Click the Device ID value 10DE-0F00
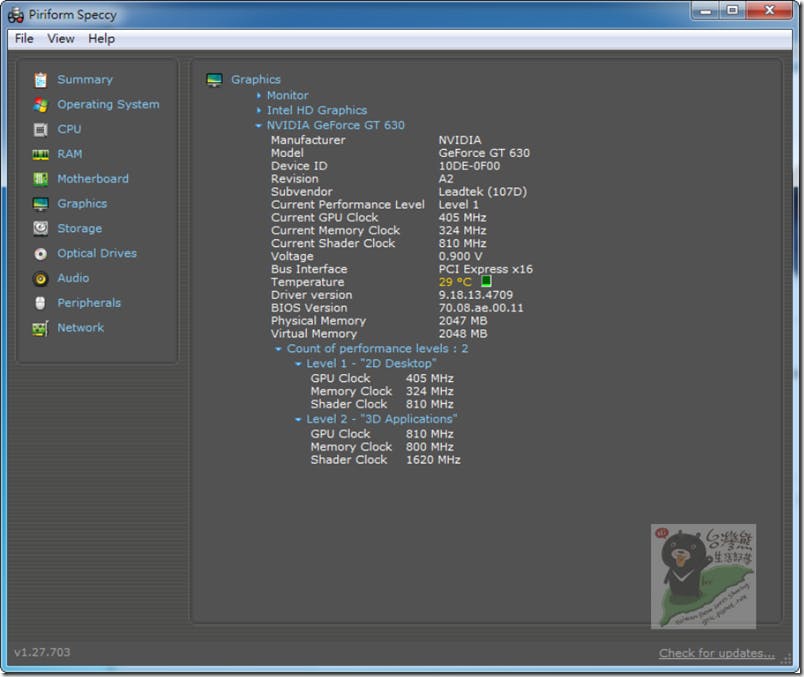The width and height of the screenshot is (804, 677). pos(470,166)
